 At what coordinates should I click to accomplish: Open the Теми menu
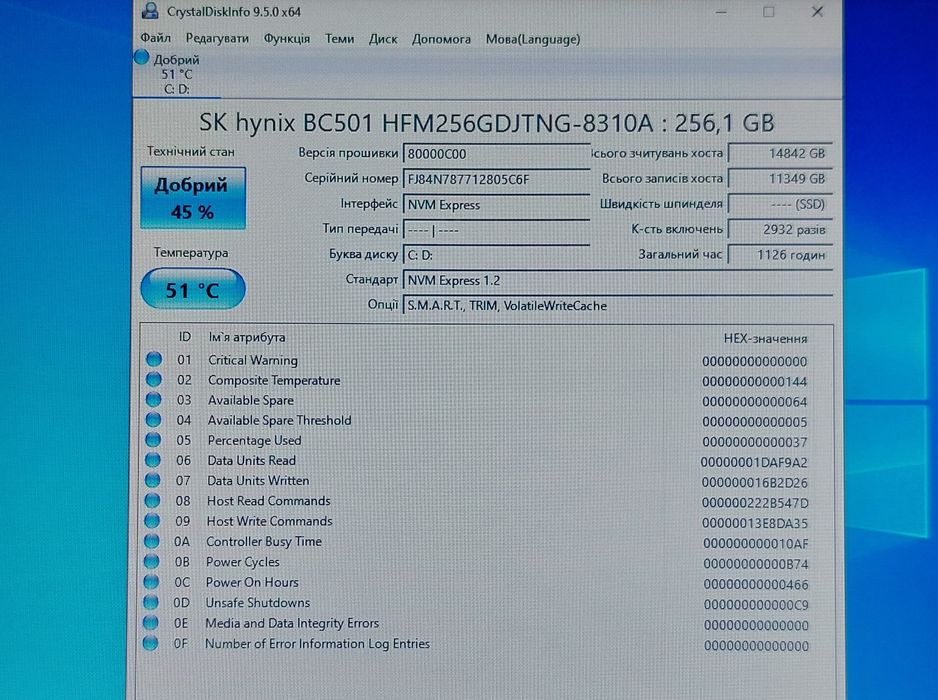339,39
